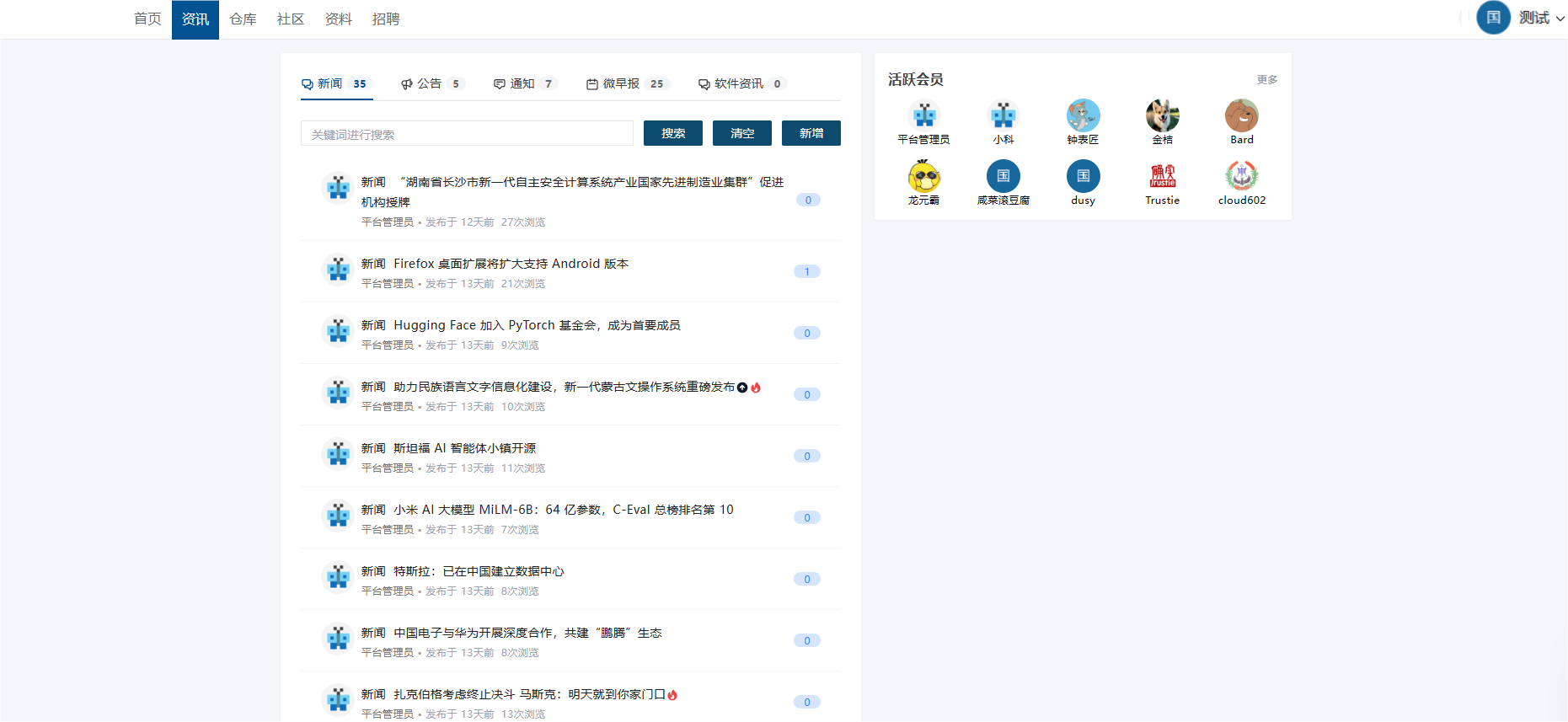Switch to the 公告 tab
The image size is (1568, 722).
pos(430,83)
